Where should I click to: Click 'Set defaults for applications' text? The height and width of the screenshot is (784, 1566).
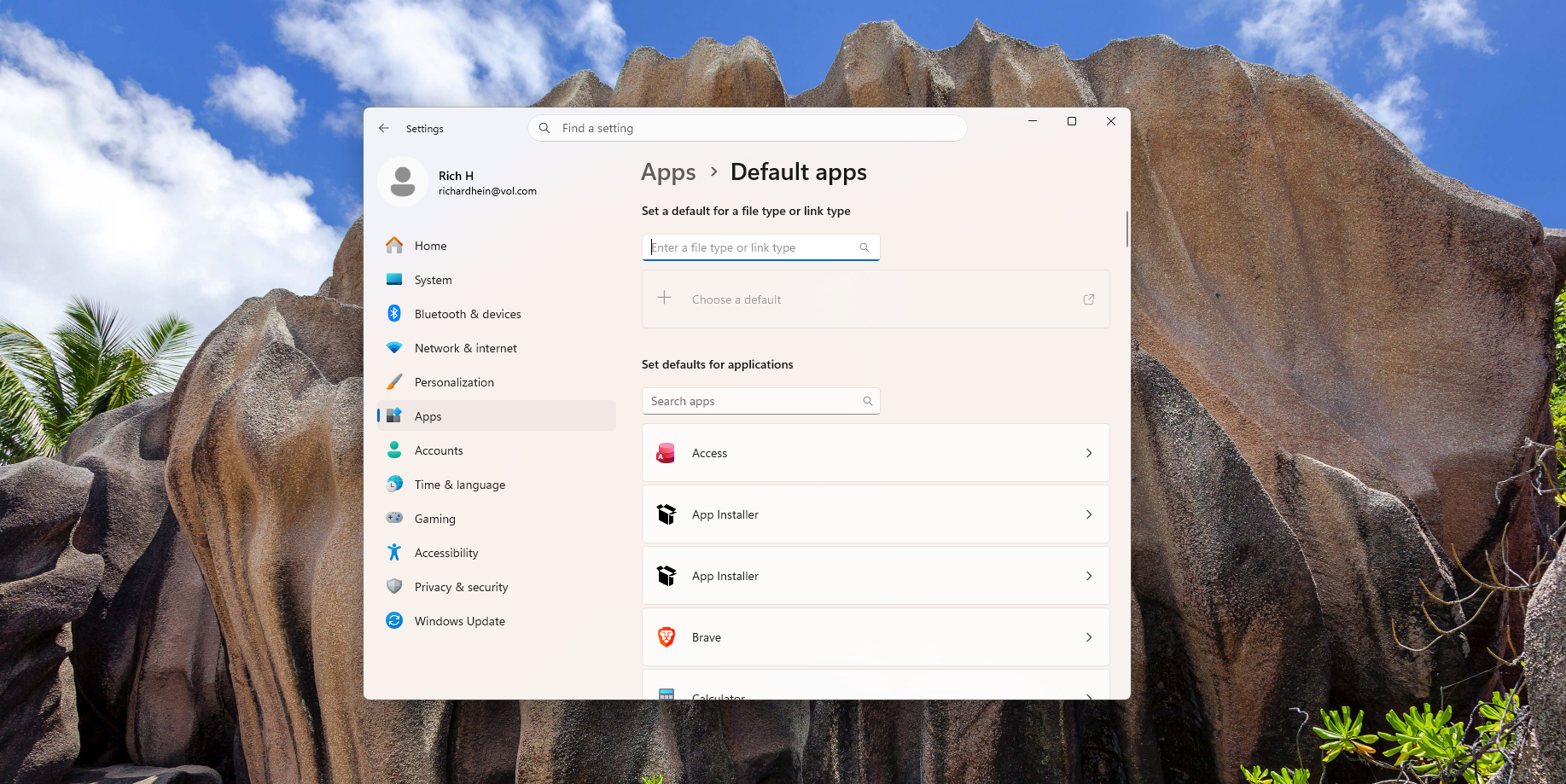[718, 364]
